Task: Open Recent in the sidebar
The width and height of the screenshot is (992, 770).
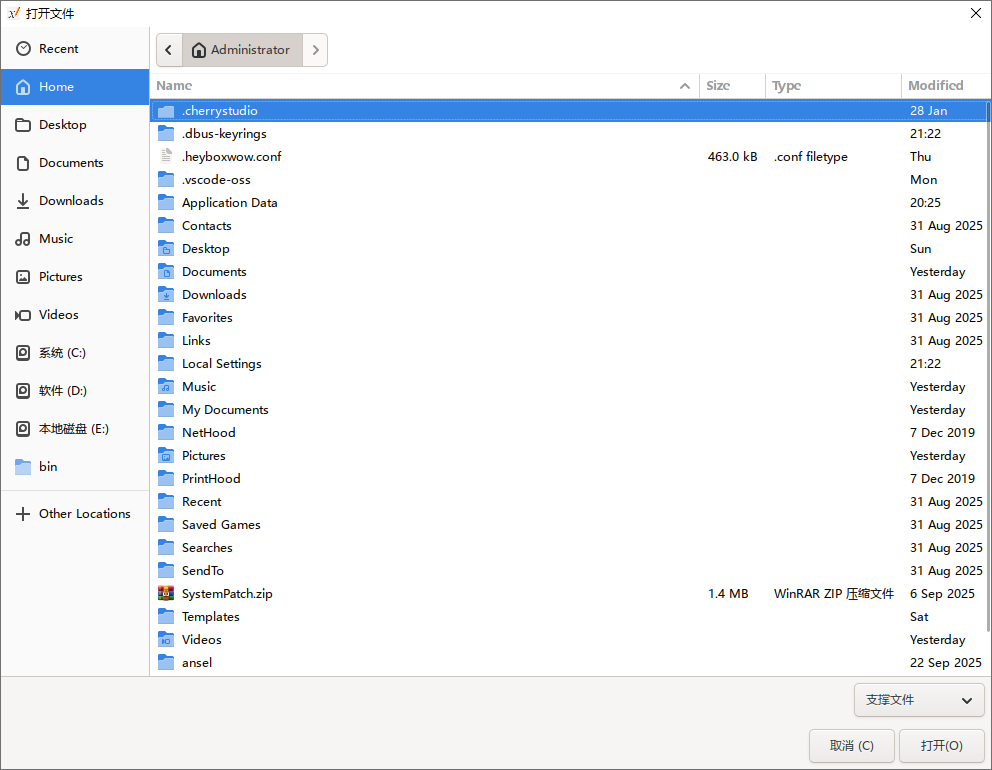Action: pos(58,49)
